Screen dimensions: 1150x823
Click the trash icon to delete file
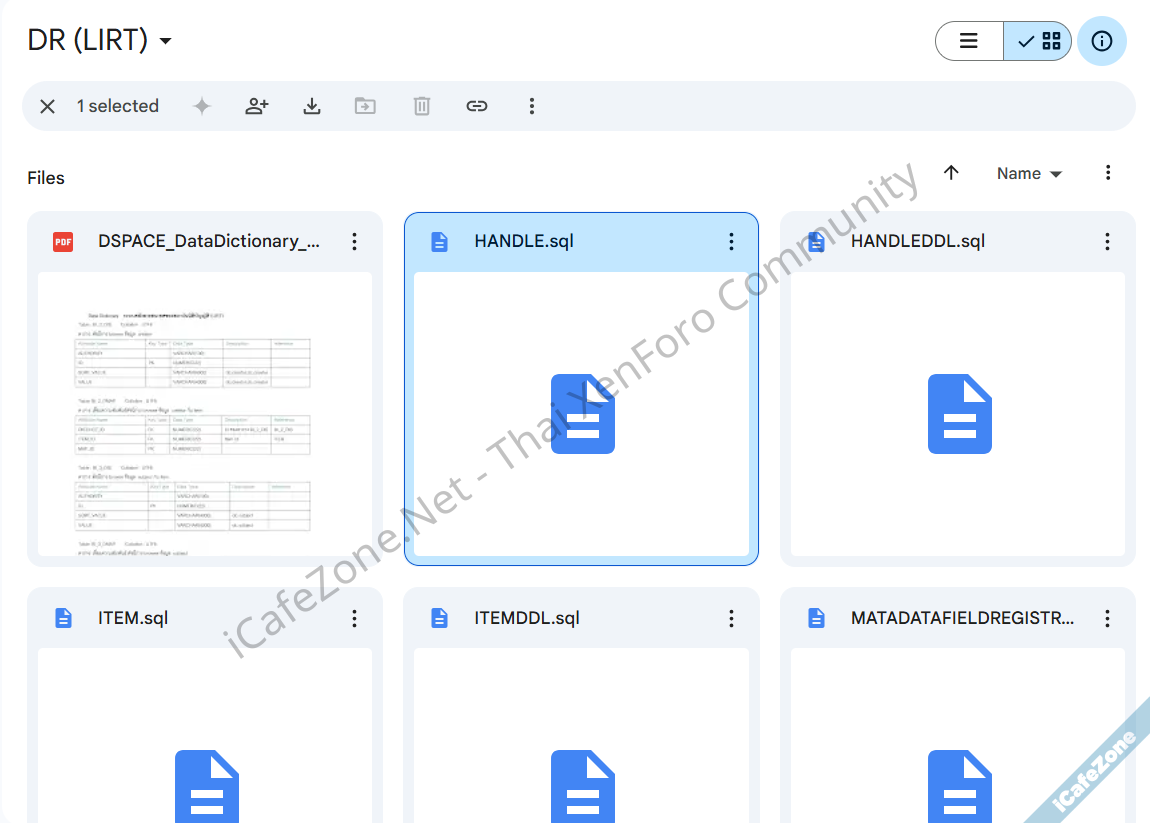pyautogui.click(x=422, y=106)
